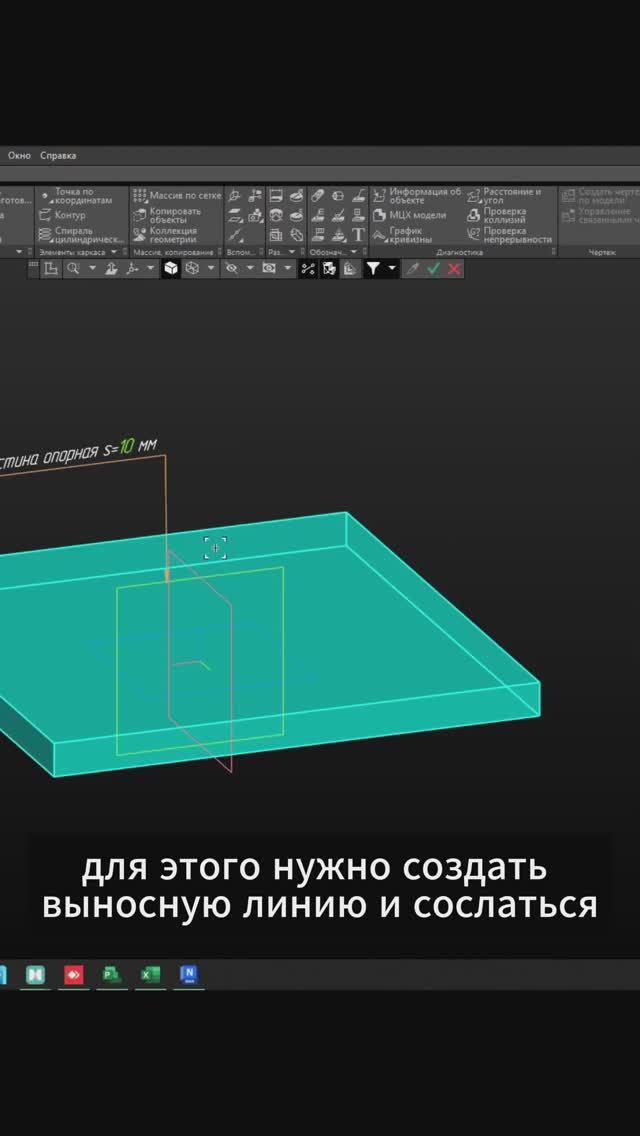Toggle shaded display mode cube

click(170, 269)
